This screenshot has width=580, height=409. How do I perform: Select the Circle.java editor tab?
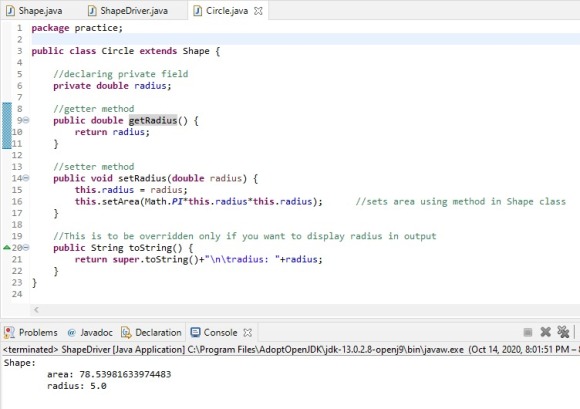227,11
